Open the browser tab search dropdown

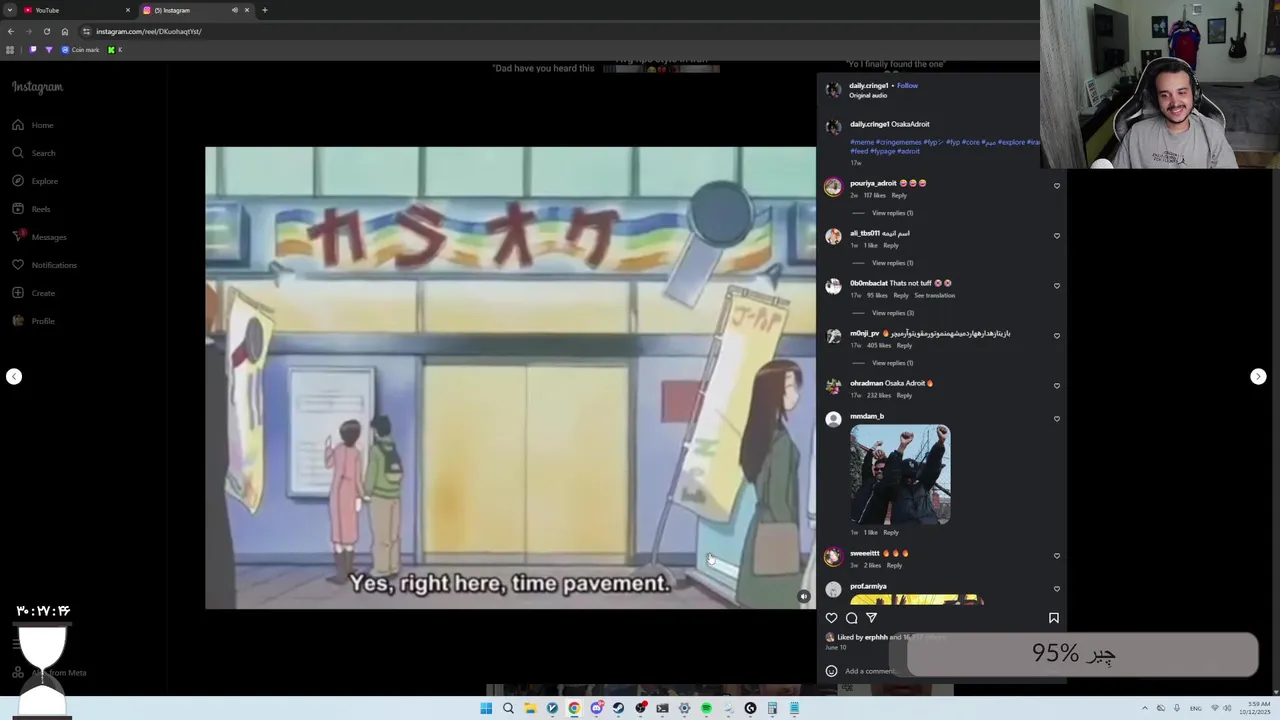tap(10, 10)
